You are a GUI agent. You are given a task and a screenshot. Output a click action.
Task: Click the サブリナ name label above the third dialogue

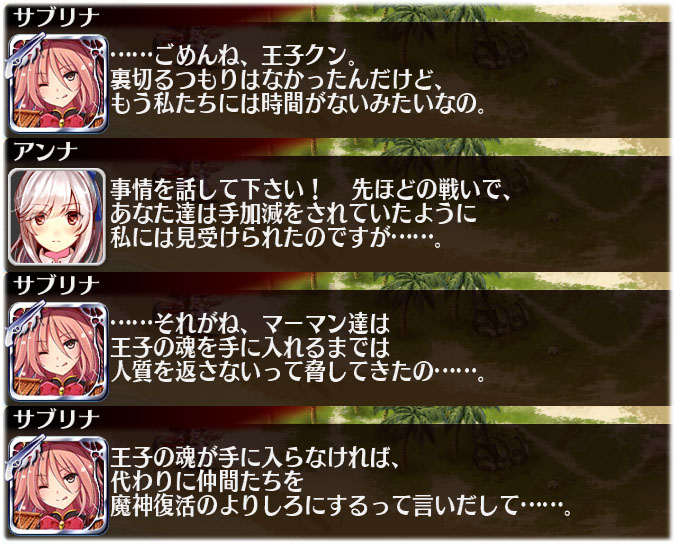(56, 285)
